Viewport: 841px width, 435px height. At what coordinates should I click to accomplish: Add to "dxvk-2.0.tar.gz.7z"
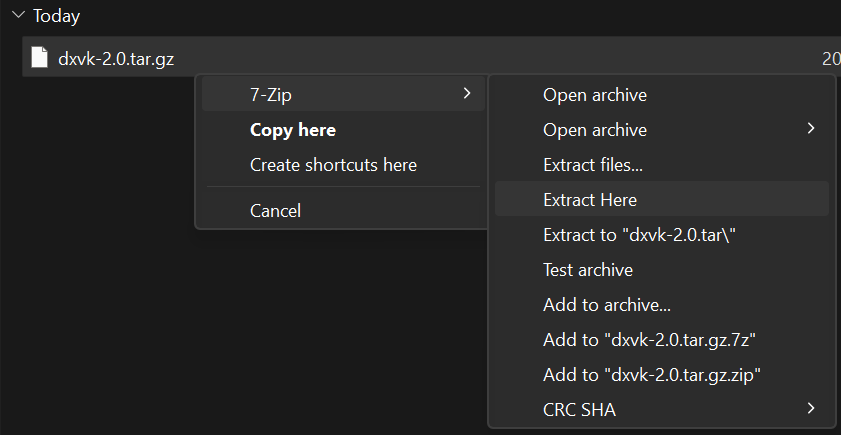click(648, 340)
